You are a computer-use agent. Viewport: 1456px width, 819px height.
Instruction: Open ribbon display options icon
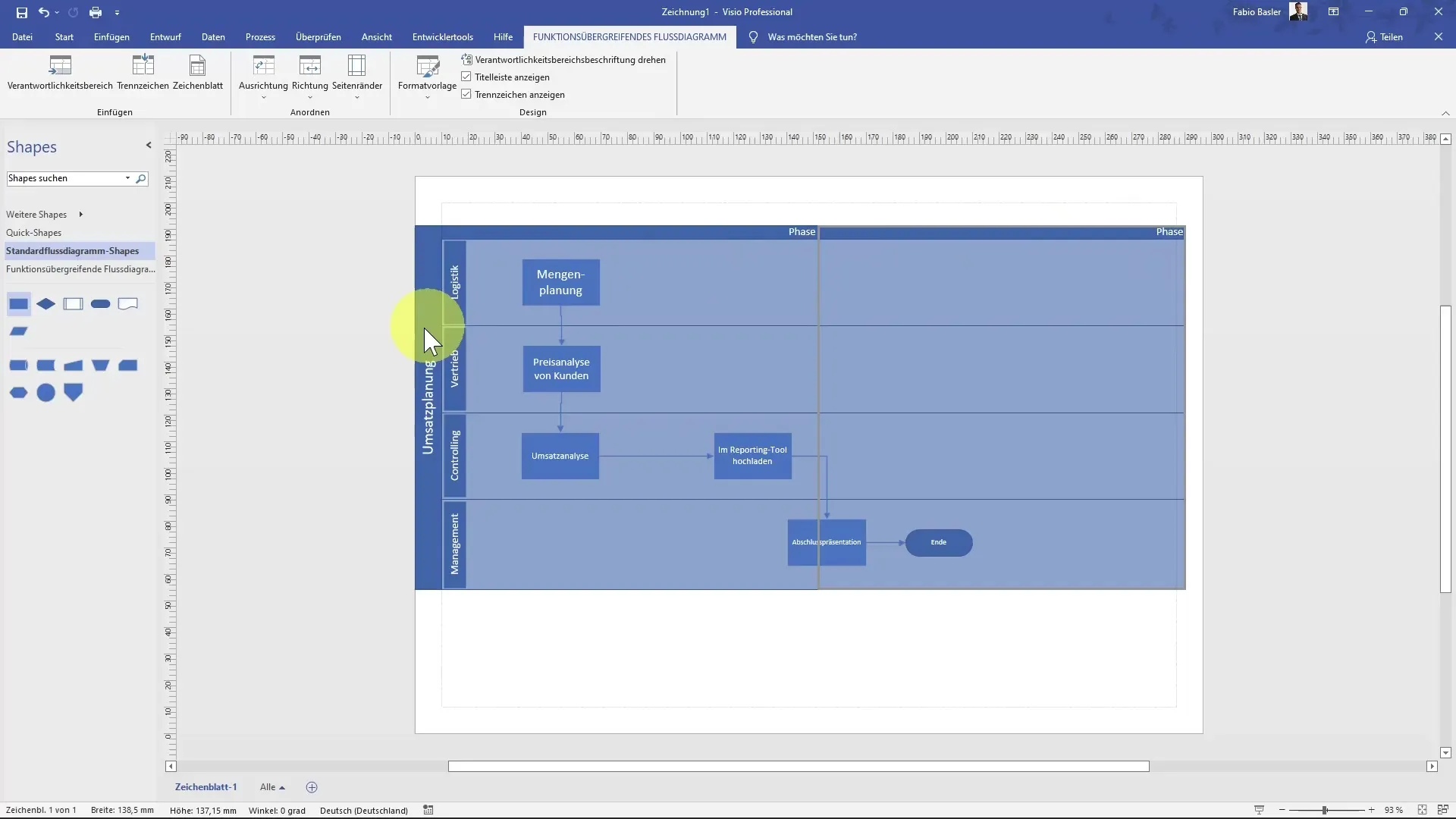(x=1333, y=12)
